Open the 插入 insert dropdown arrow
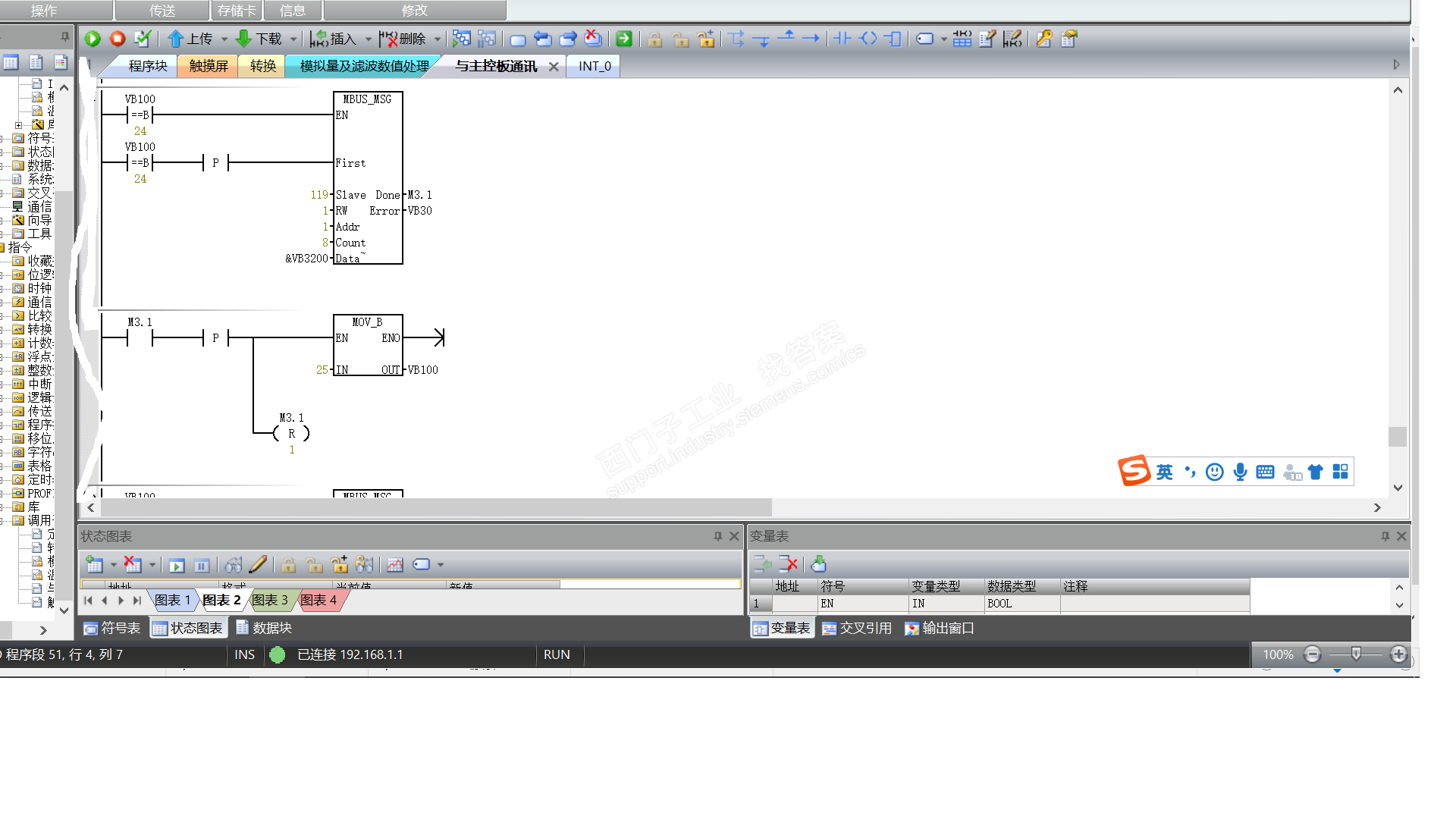This screenshot has width=1456, height=819. 369,39
